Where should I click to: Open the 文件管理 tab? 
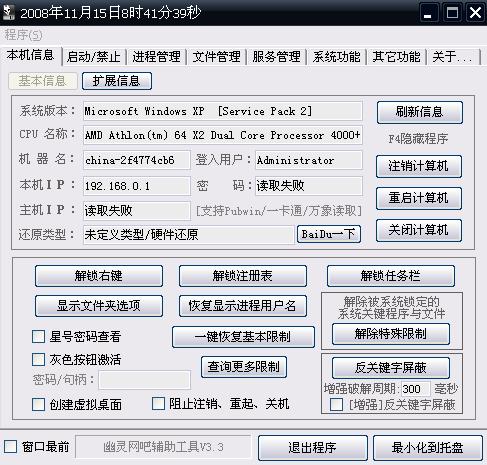tap(216, 57)
